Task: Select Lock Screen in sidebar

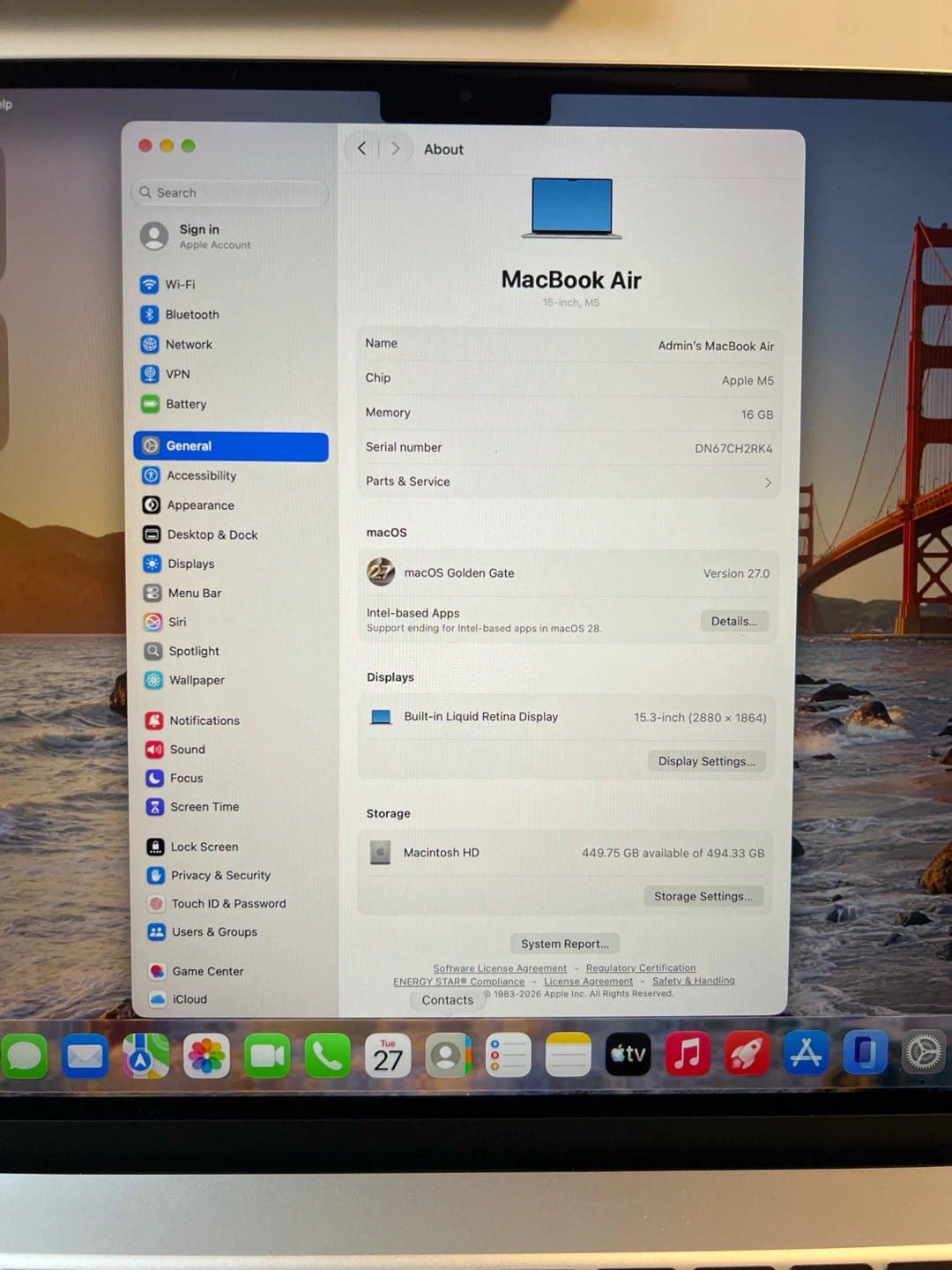Action: [236, 847]
